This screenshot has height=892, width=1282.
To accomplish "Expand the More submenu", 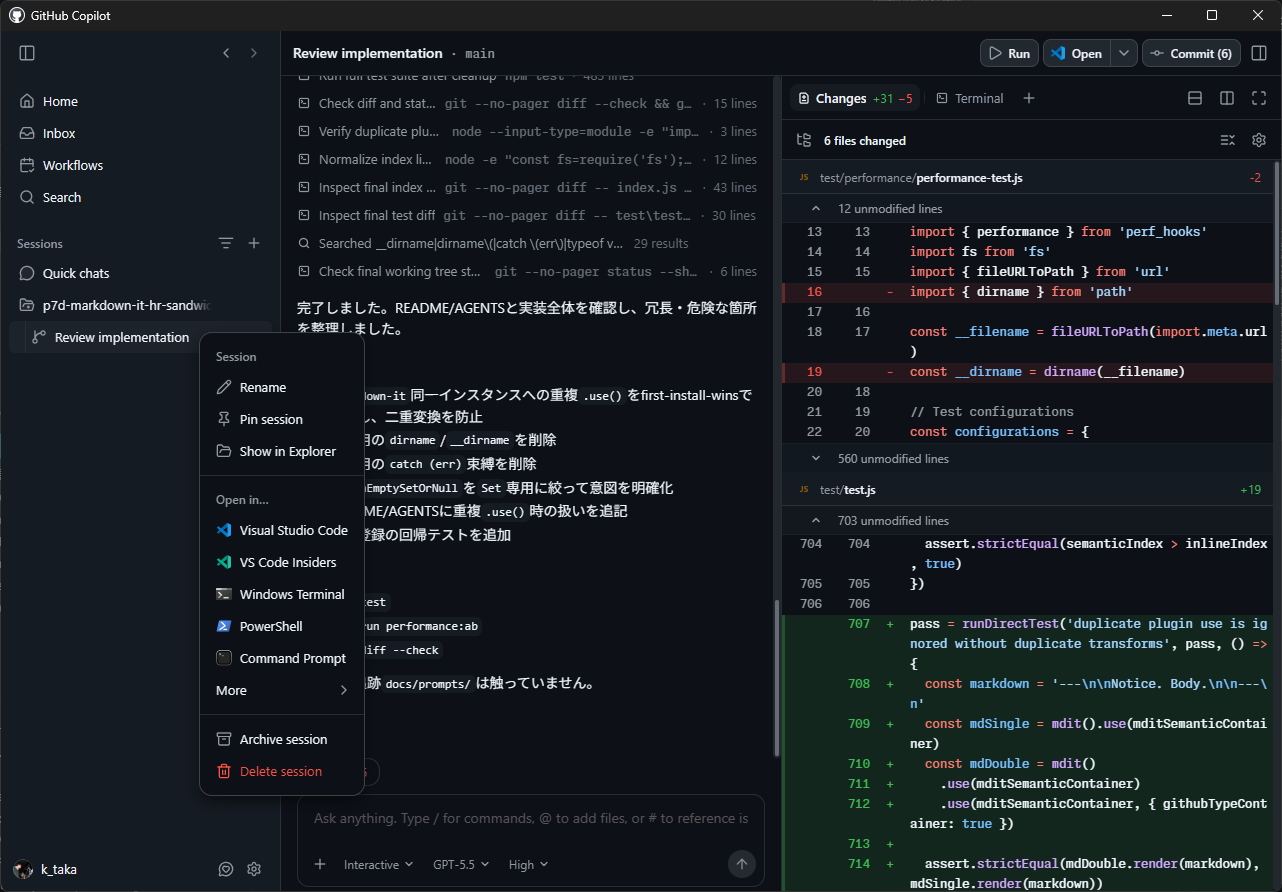I will pos(282,690).
